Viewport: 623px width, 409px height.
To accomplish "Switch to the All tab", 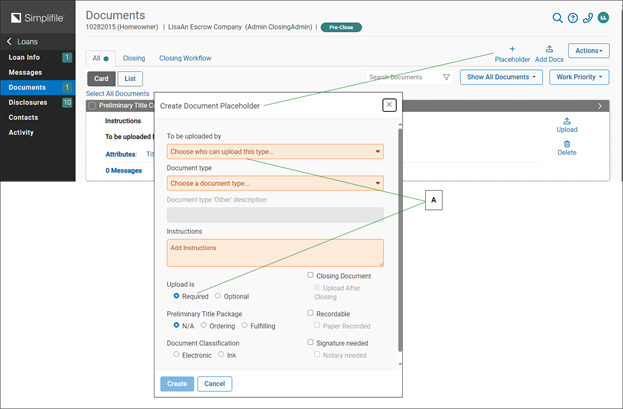I will click(101, 58).
